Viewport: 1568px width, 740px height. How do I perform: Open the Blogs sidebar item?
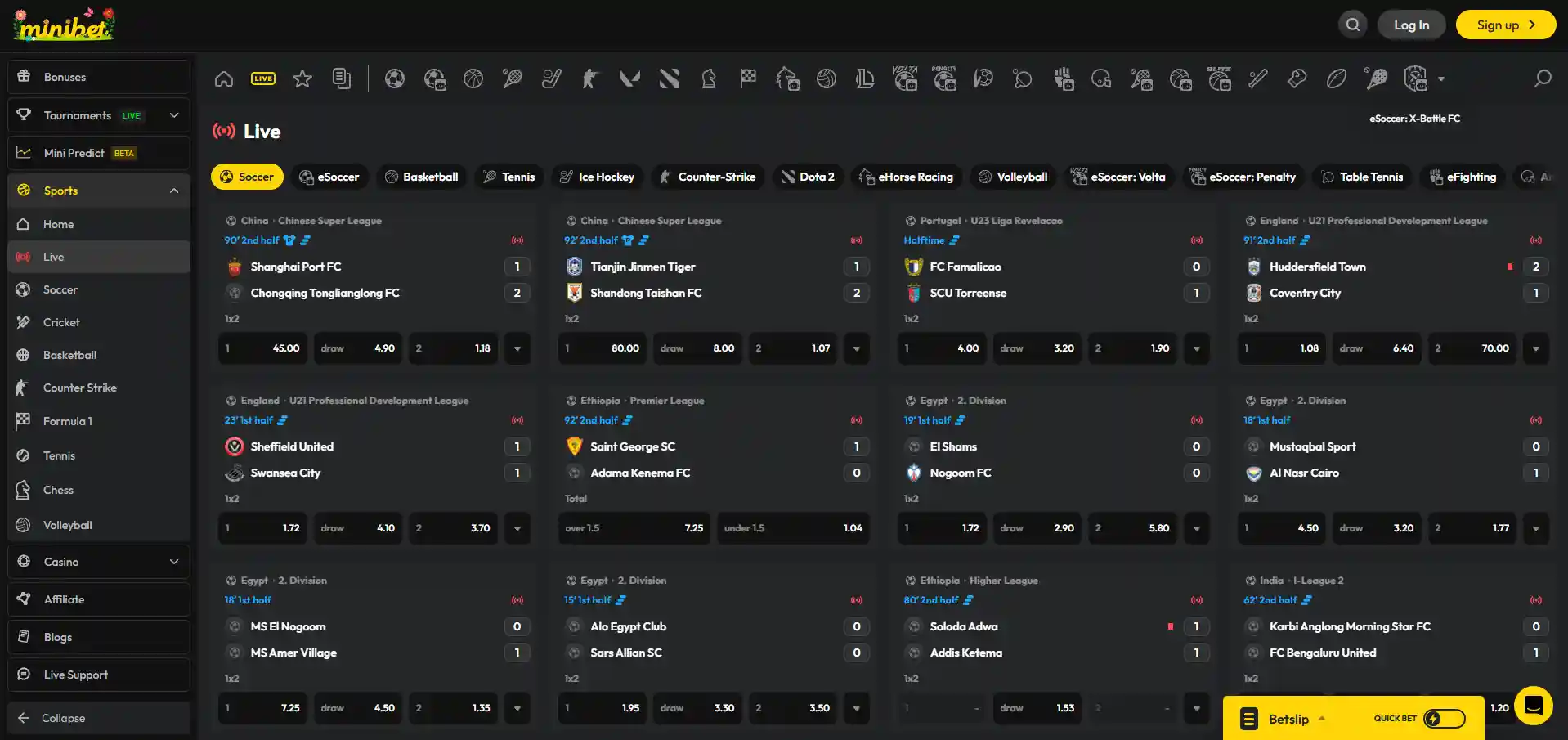tap(99, 637)
